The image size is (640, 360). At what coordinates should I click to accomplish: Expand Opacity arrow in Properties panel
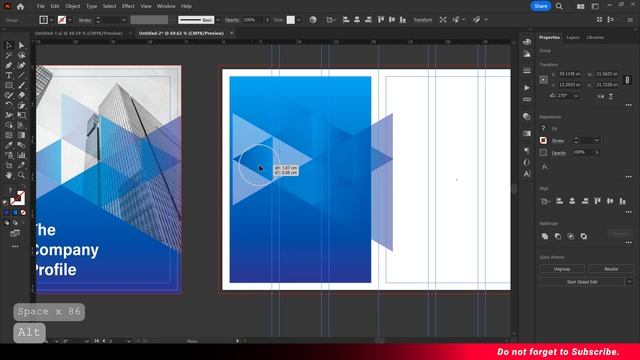597,153
